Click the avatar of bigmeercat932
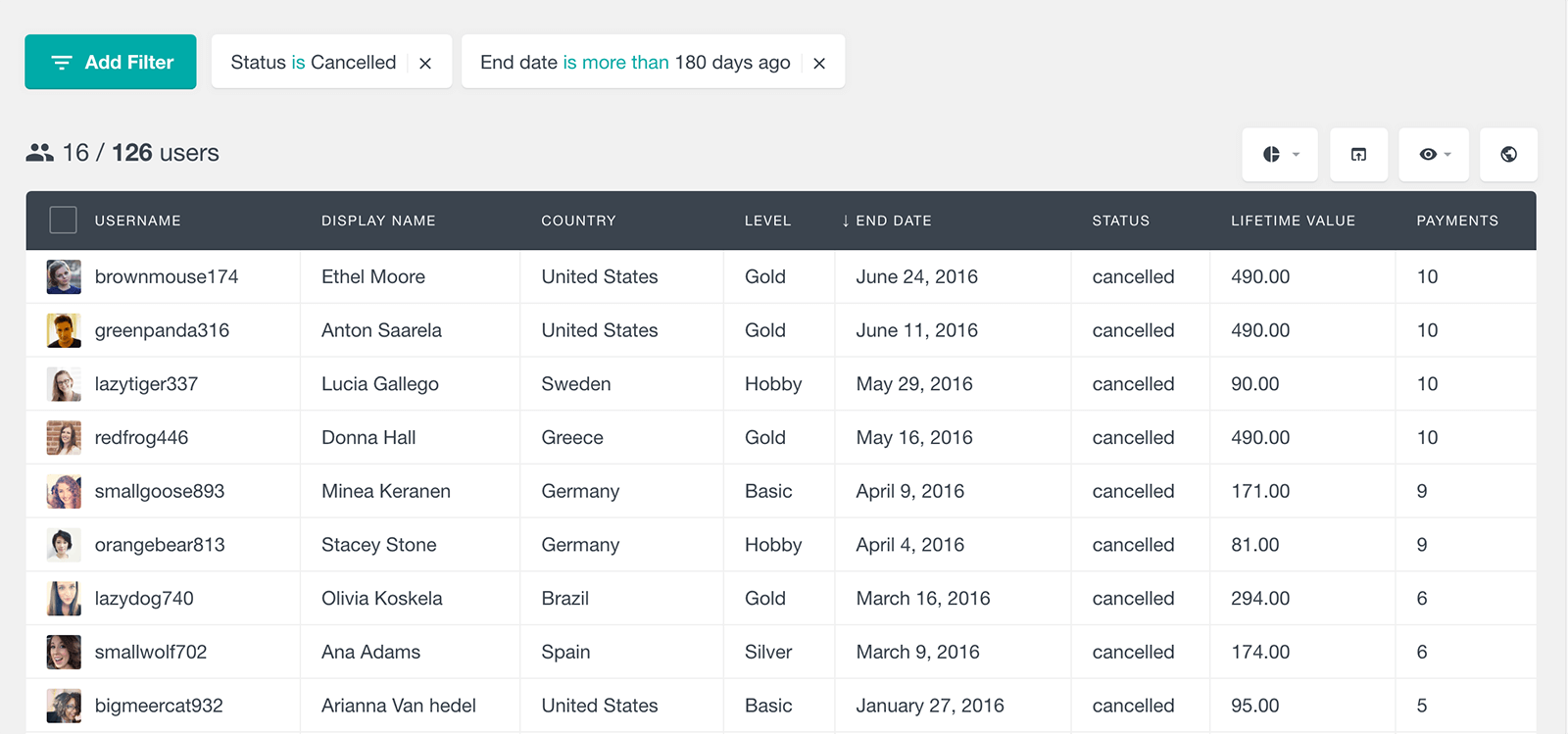 [64, 706]
